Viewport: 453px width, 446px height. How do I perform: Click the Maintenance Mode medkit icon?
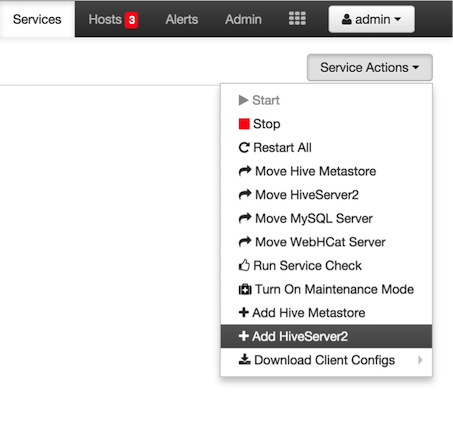tap(245, 289)
